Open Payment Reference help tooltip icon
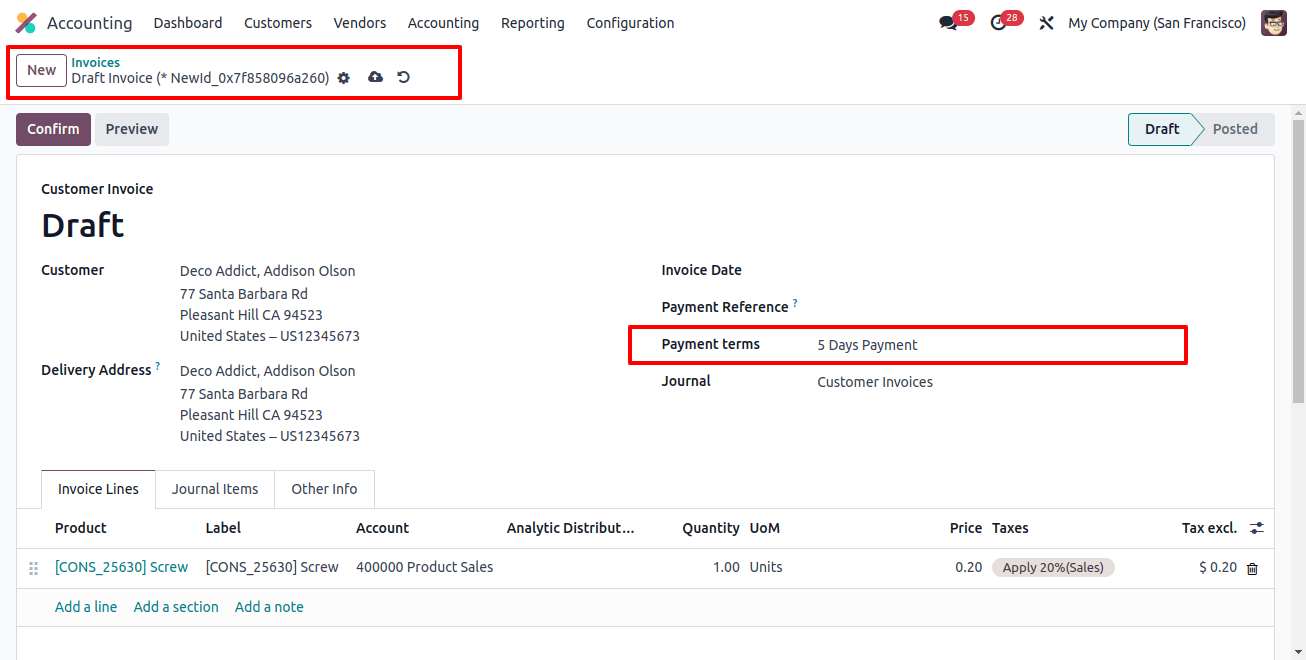Image resolution: width=1306 pixels, height=660 pixels. tap(796, 302)
